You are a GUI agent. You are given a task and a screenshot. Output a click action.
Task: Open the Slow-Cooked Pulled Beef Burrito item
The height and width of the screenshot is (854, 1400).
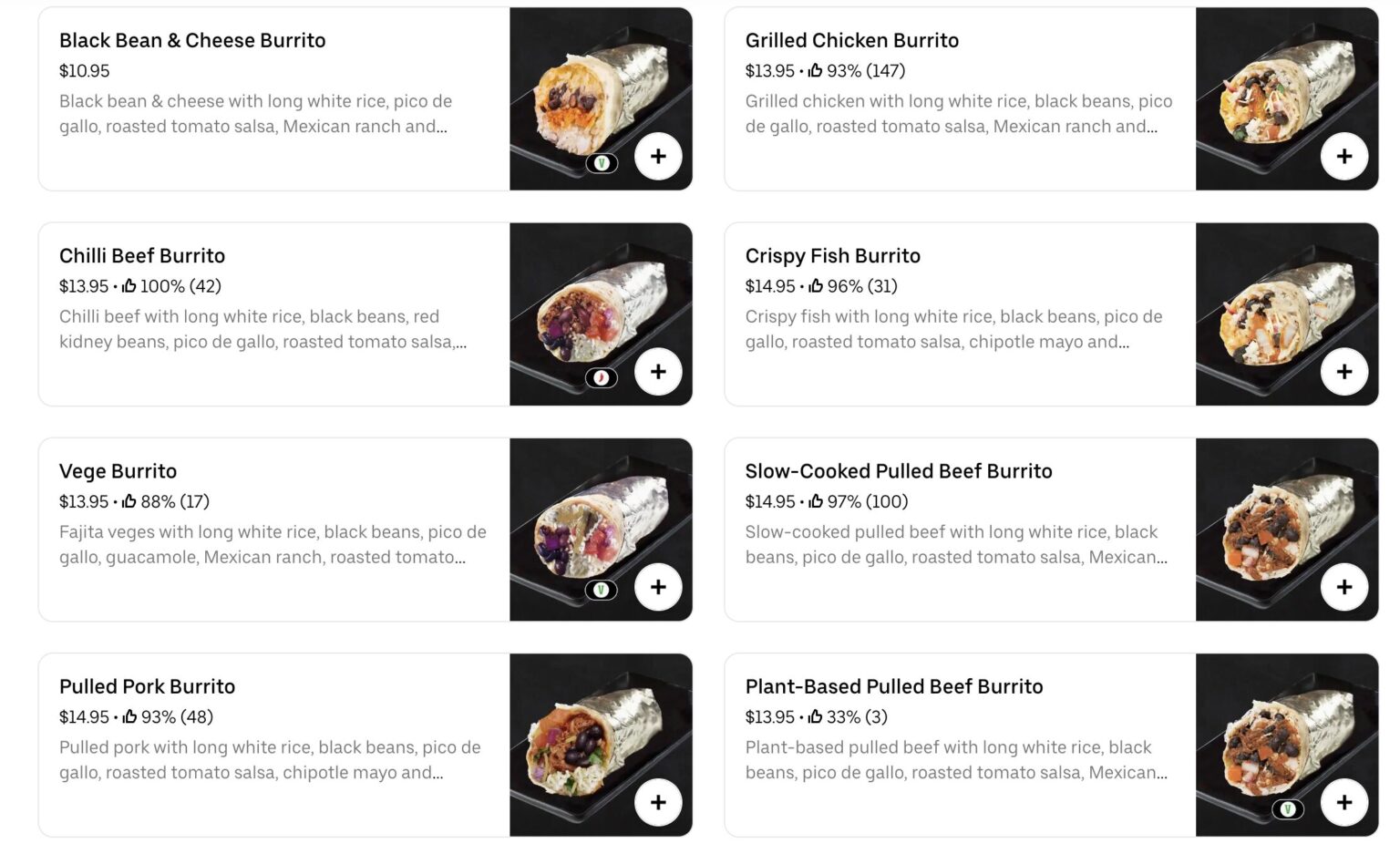(898, 471)
